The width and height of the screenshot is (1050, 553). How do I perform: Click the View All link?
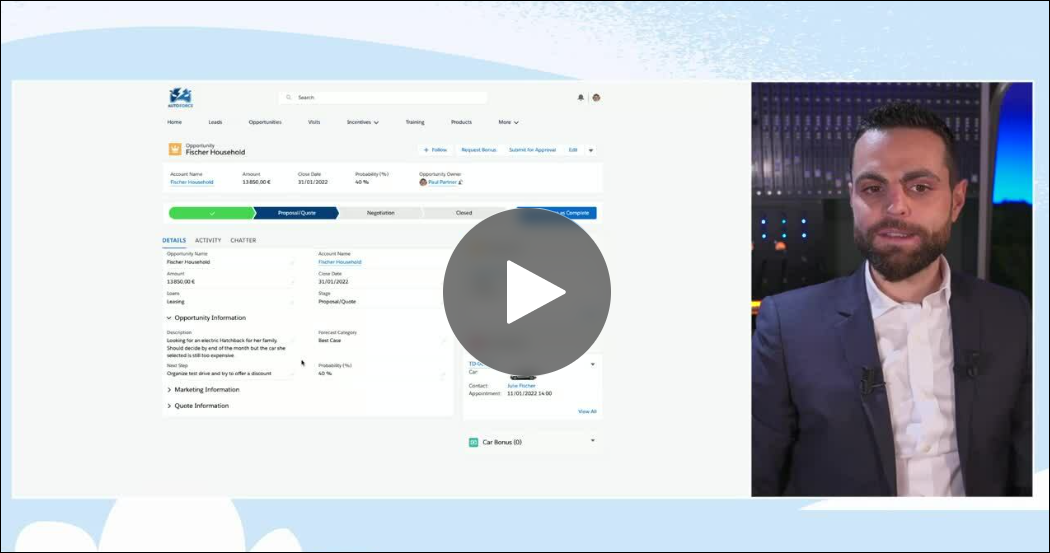(x=587, y=412)
